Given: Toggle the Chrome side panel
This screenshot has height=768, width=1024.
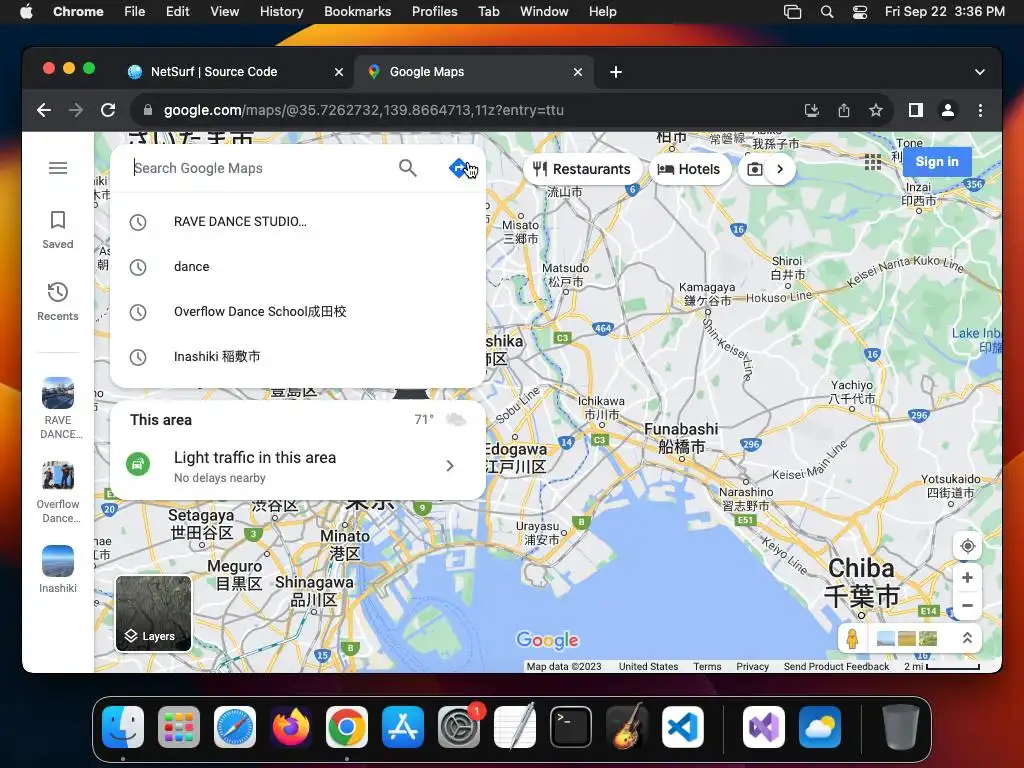Looking at the screenshot, I should (916, 110).
